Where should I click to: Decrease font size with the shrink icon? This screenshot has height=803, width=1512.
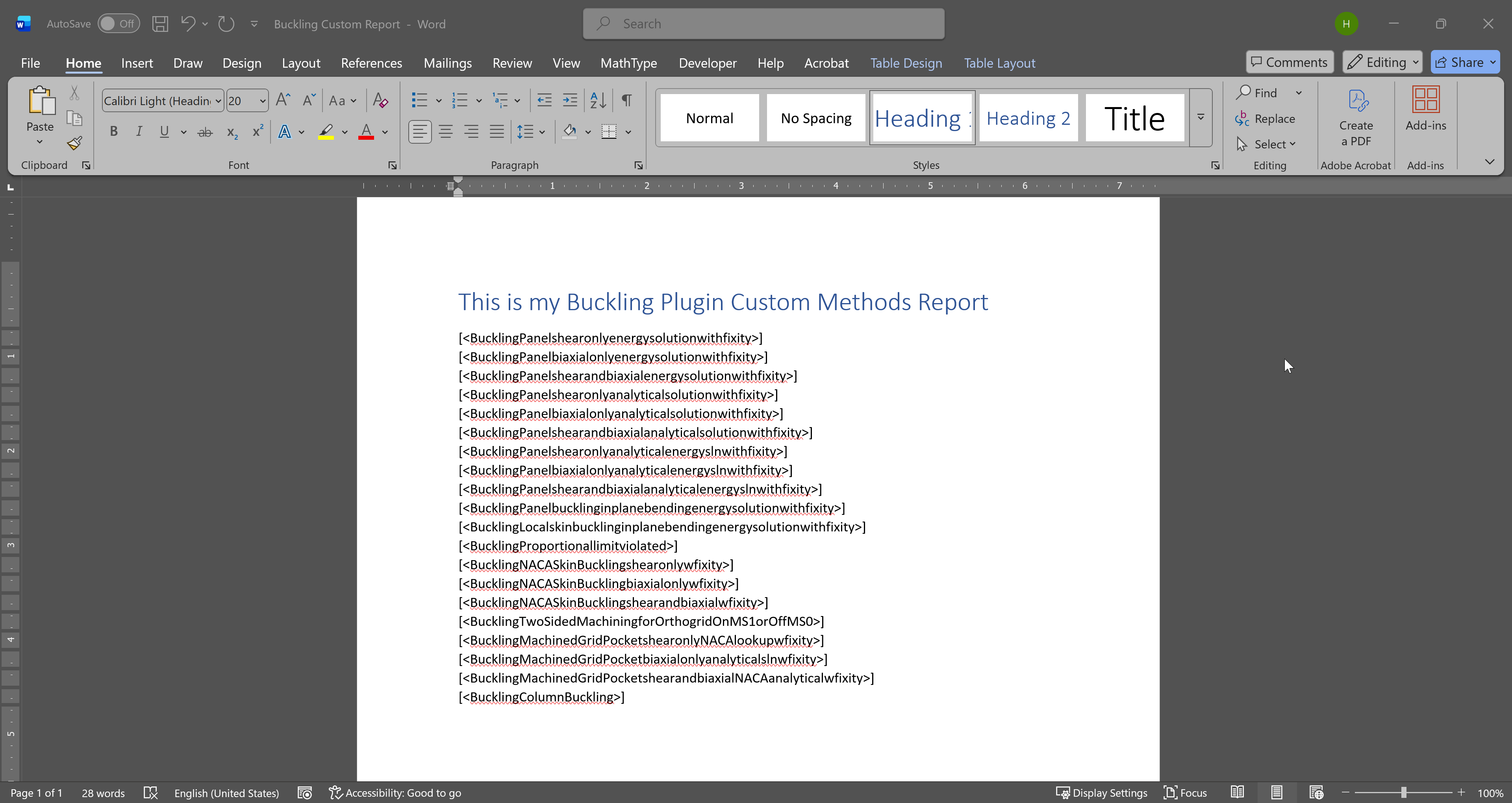309,100
